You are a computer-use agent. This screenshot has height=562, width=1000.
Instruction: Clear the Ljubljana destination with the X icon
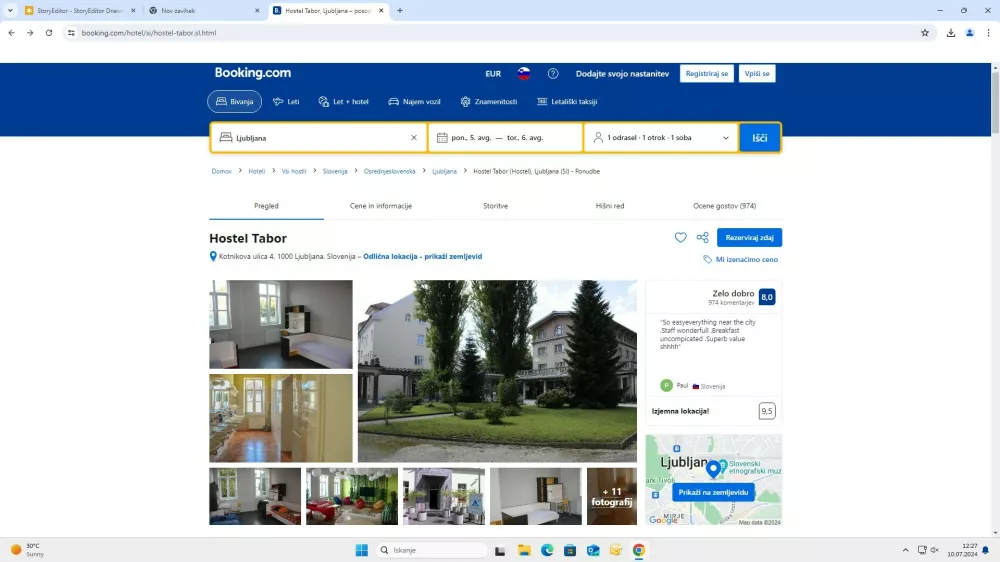(x=414, y=138)
